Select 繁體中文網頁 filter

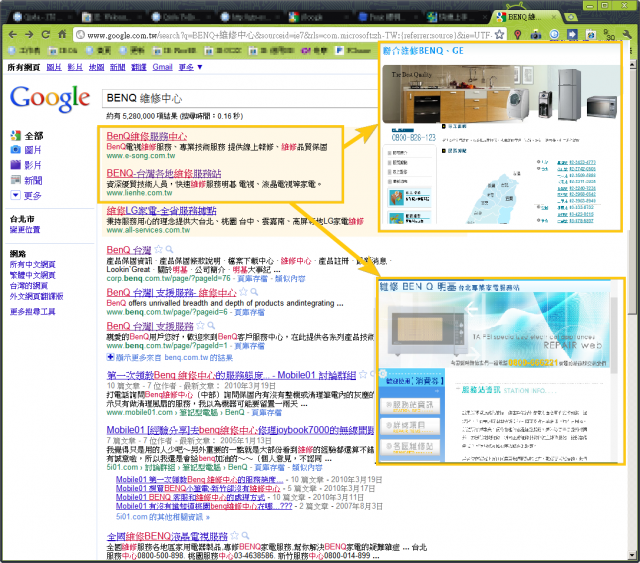pyautogui.click(x=33, y=275)
